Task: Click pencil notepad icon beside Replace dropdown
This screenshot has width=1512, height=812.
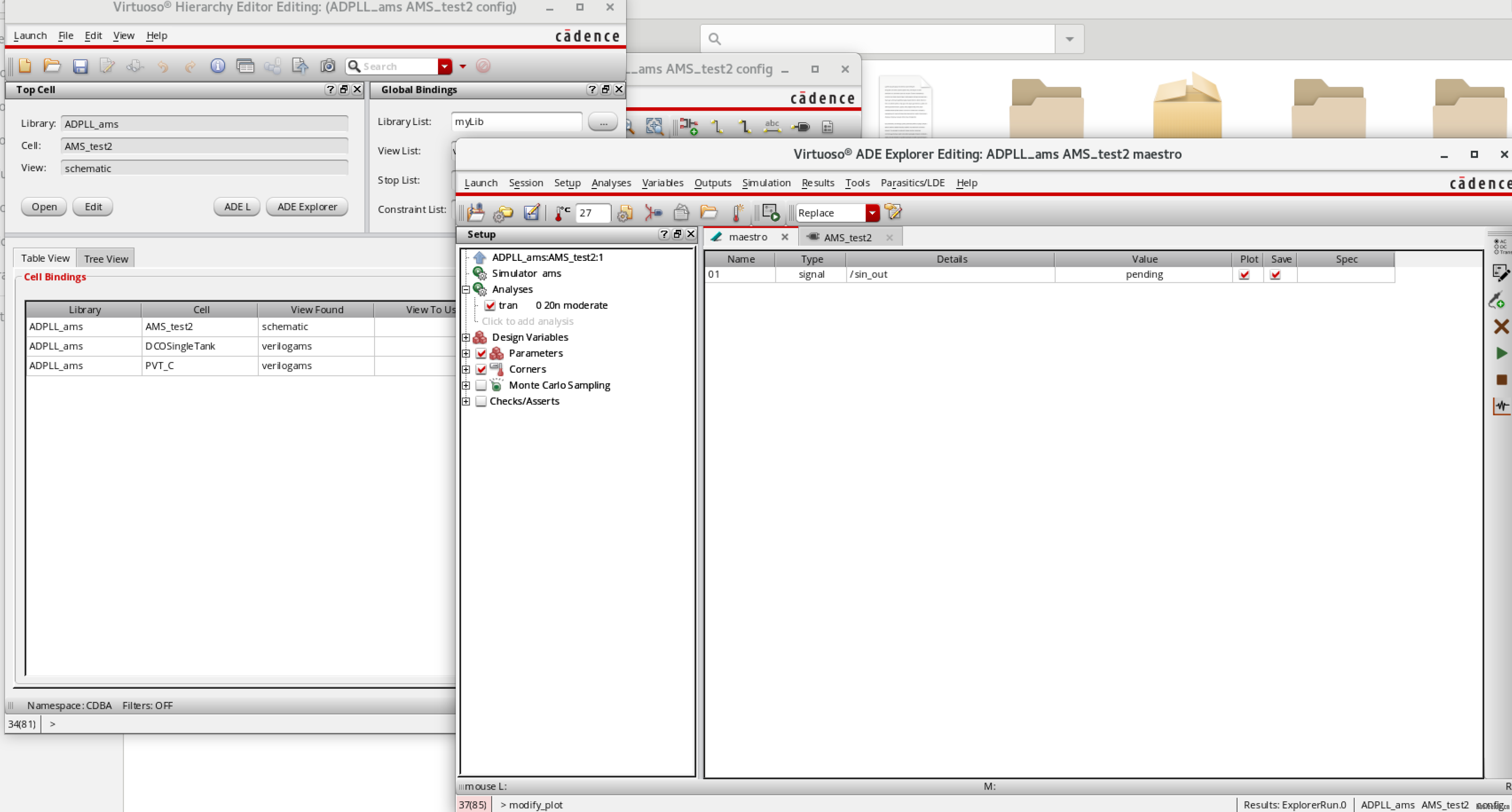Action: tap(893, 212)
